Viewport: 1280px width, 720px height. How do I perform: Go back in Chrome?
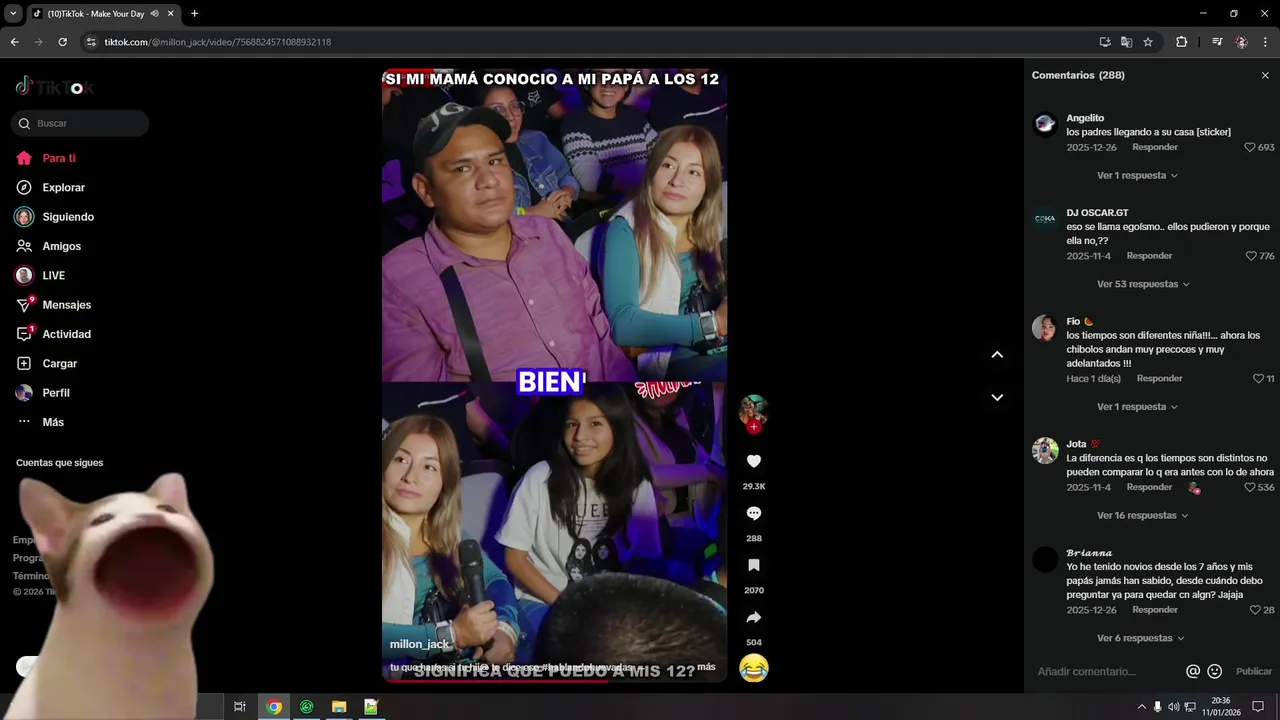(15, 42)
